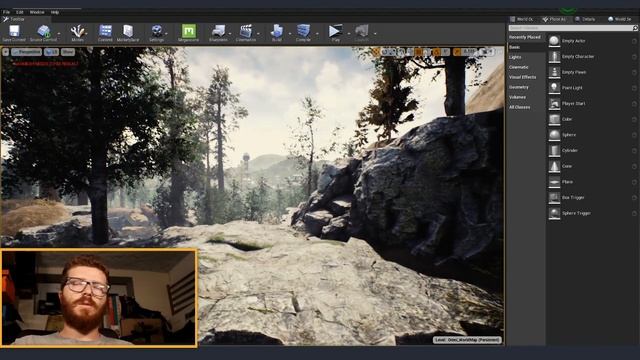Expand the arrow next to Cinematics
Screen dimensions: 640x360
258,33
